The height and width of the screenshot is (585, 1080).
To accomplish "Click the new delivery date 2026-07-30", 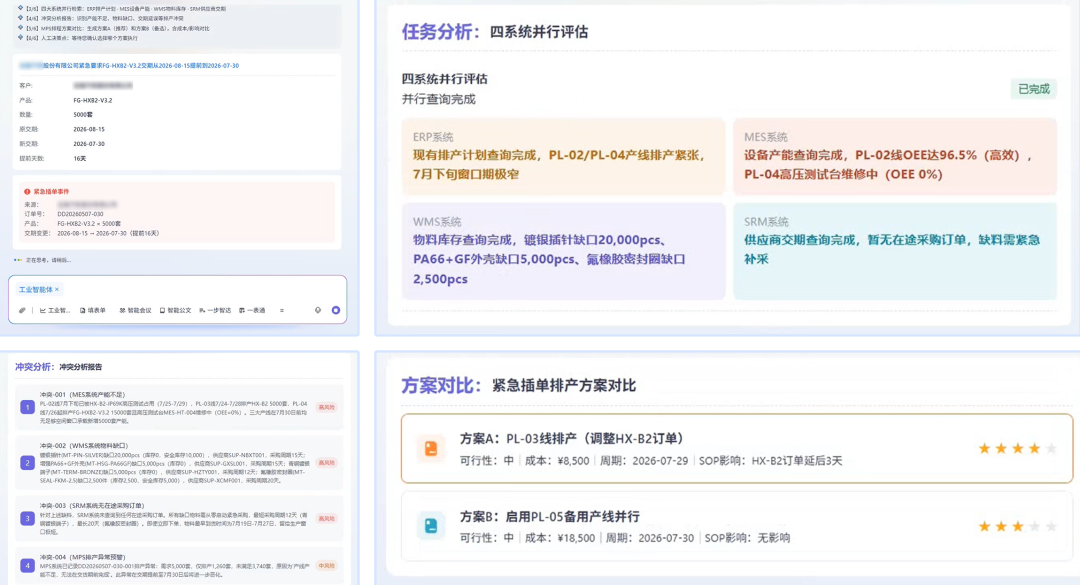I will click(x=89, y=143).
